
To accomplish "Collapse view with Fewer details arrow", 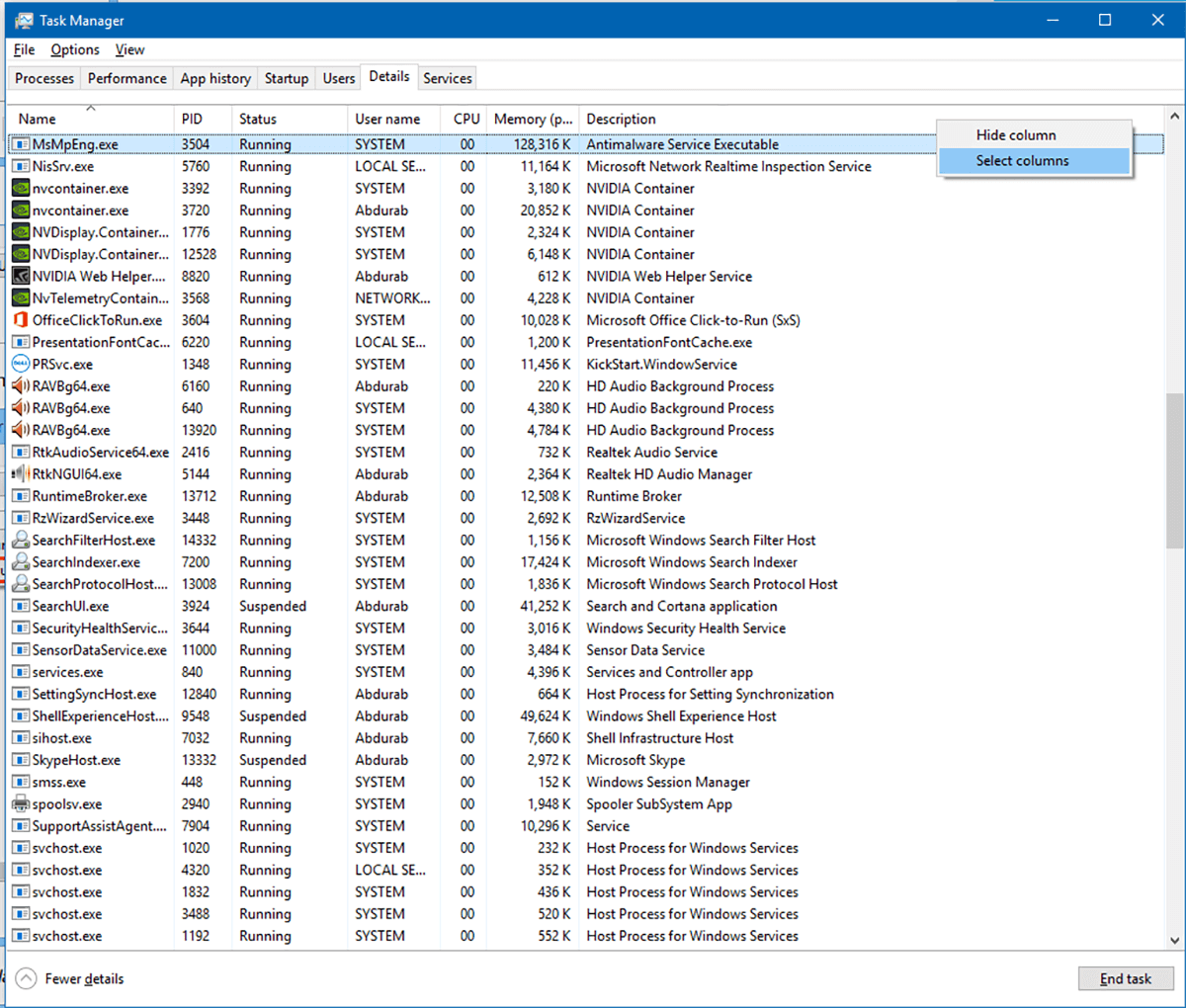I will tap(27, 978).
